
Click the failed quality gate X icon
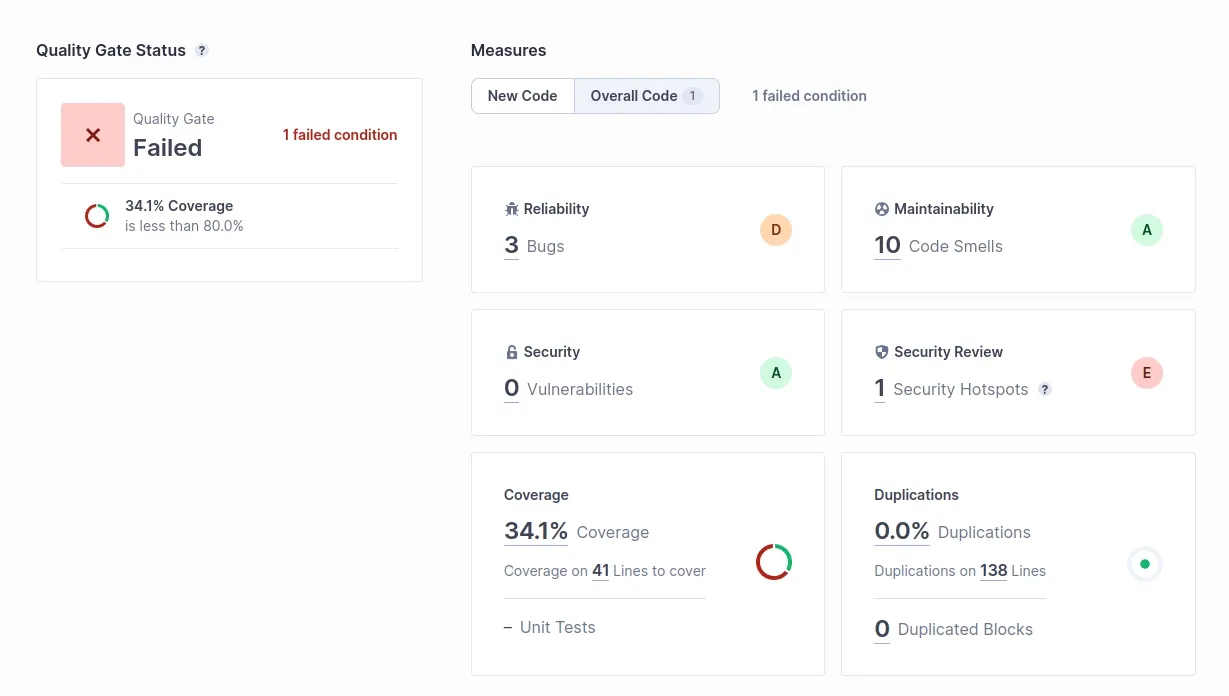click(x=92, y=134)
